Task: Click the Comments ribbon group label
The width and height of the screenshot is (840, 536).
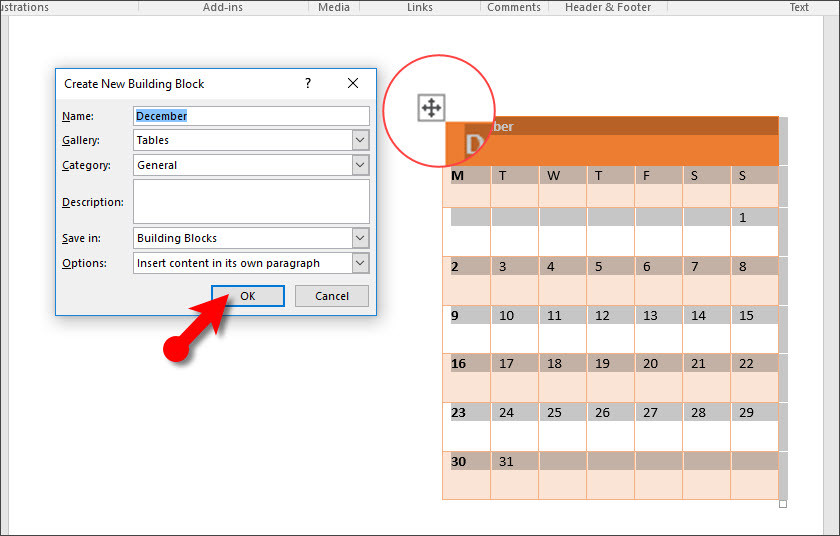Action: tap(514, 7)
